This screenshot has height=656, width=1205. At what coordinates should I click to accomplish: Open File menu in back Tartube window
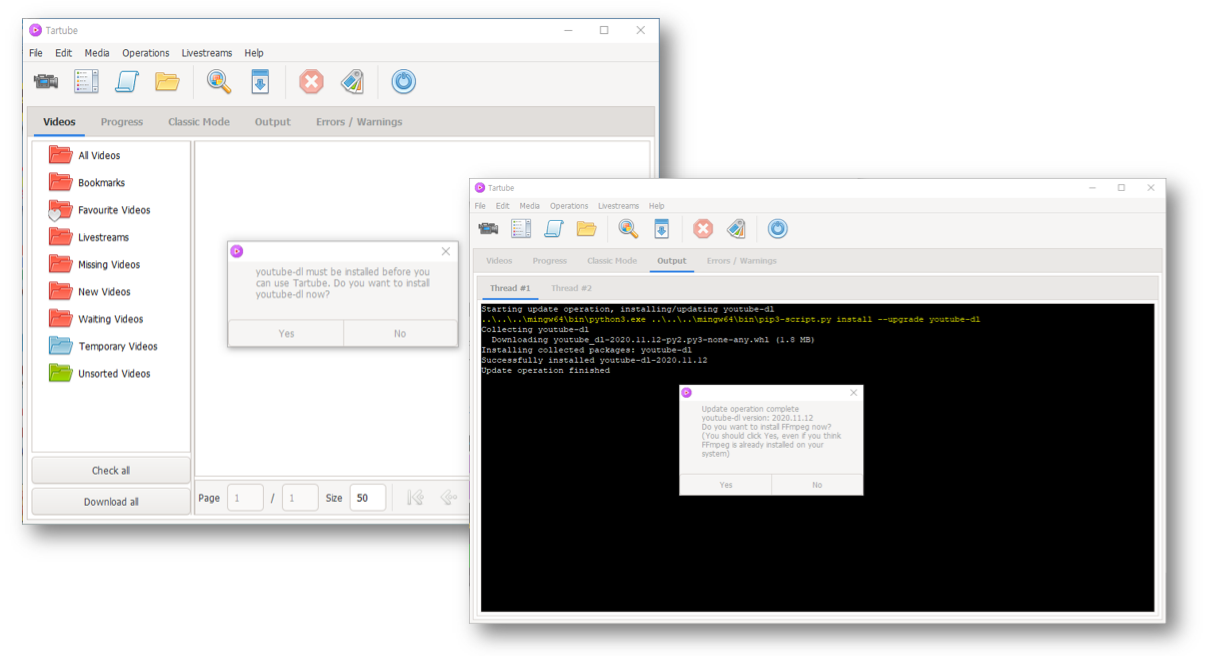(x=36, y=53)
